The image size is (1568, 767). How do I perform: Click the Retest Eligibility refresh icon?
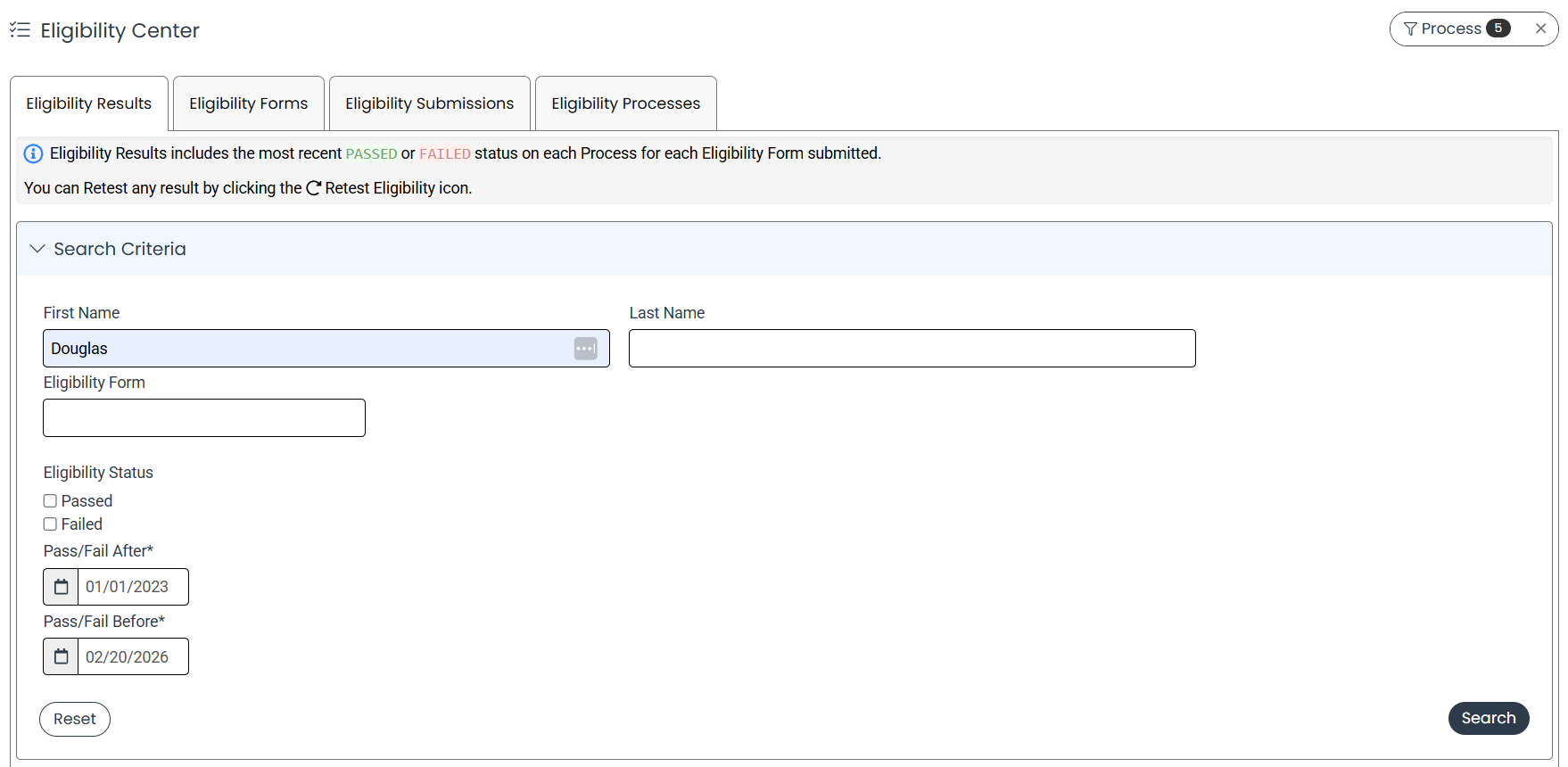(x=313, y=188)
